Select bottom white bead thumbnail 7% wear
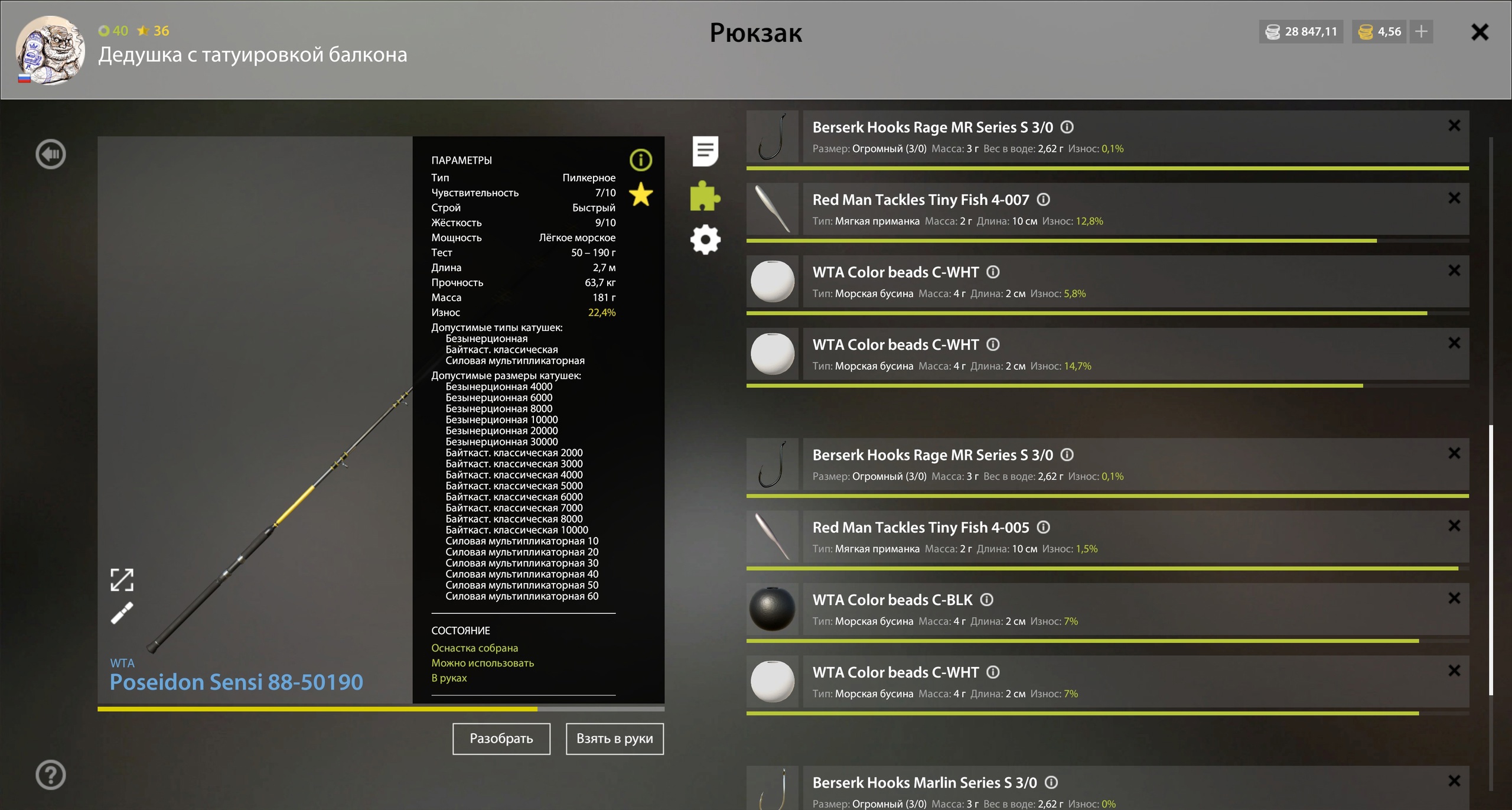Viewport: 1512px width, 810px height. 773,682
